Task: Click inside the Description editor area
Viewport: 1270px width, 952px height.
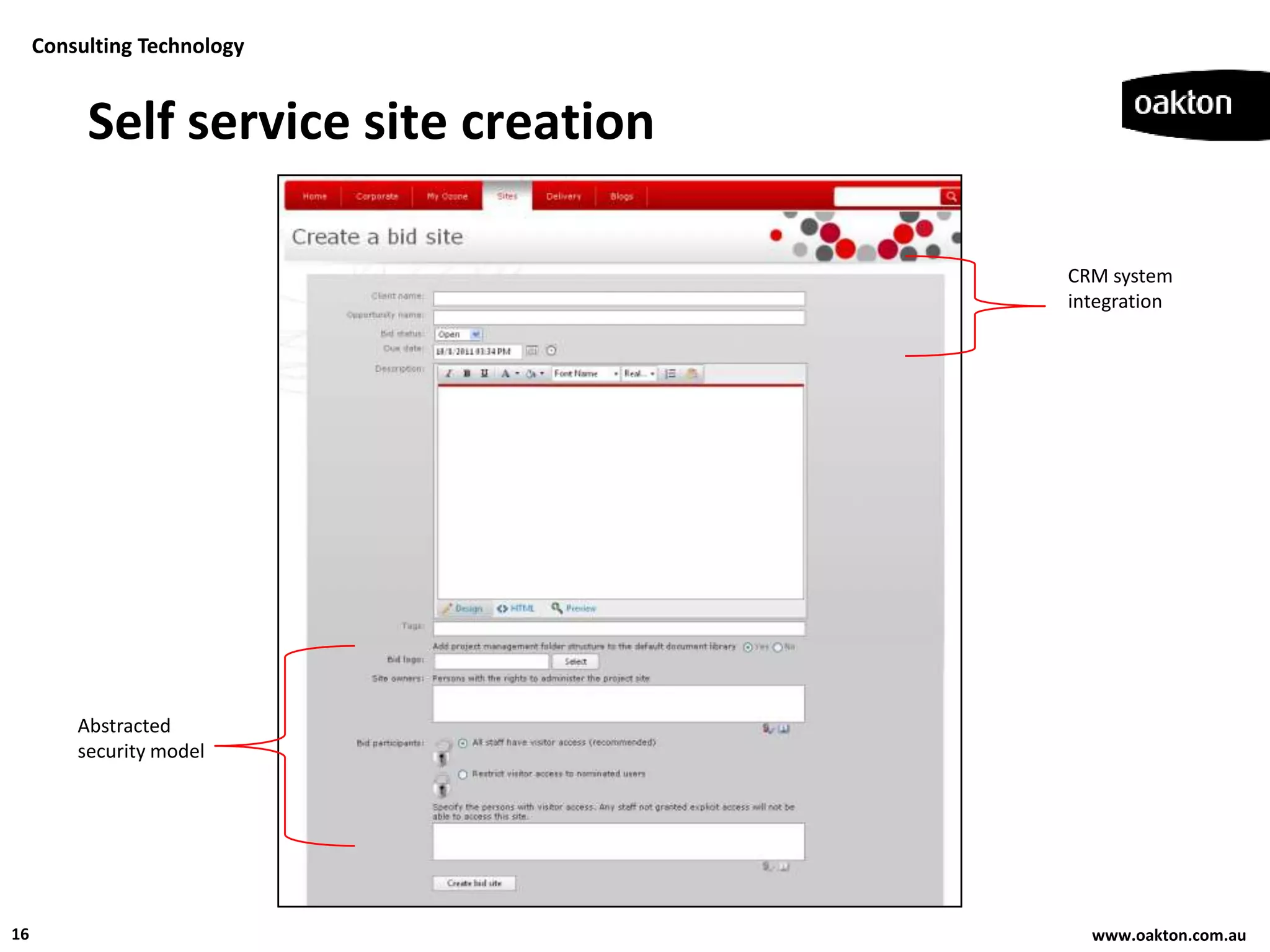Action: point(620,493)
